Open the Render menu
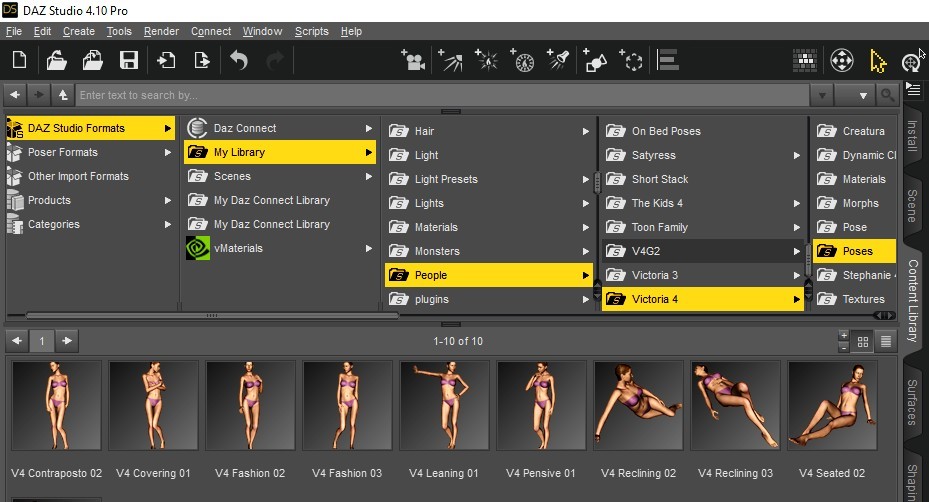Viewport: 929px width, 502px height. [x=161, y=31]
